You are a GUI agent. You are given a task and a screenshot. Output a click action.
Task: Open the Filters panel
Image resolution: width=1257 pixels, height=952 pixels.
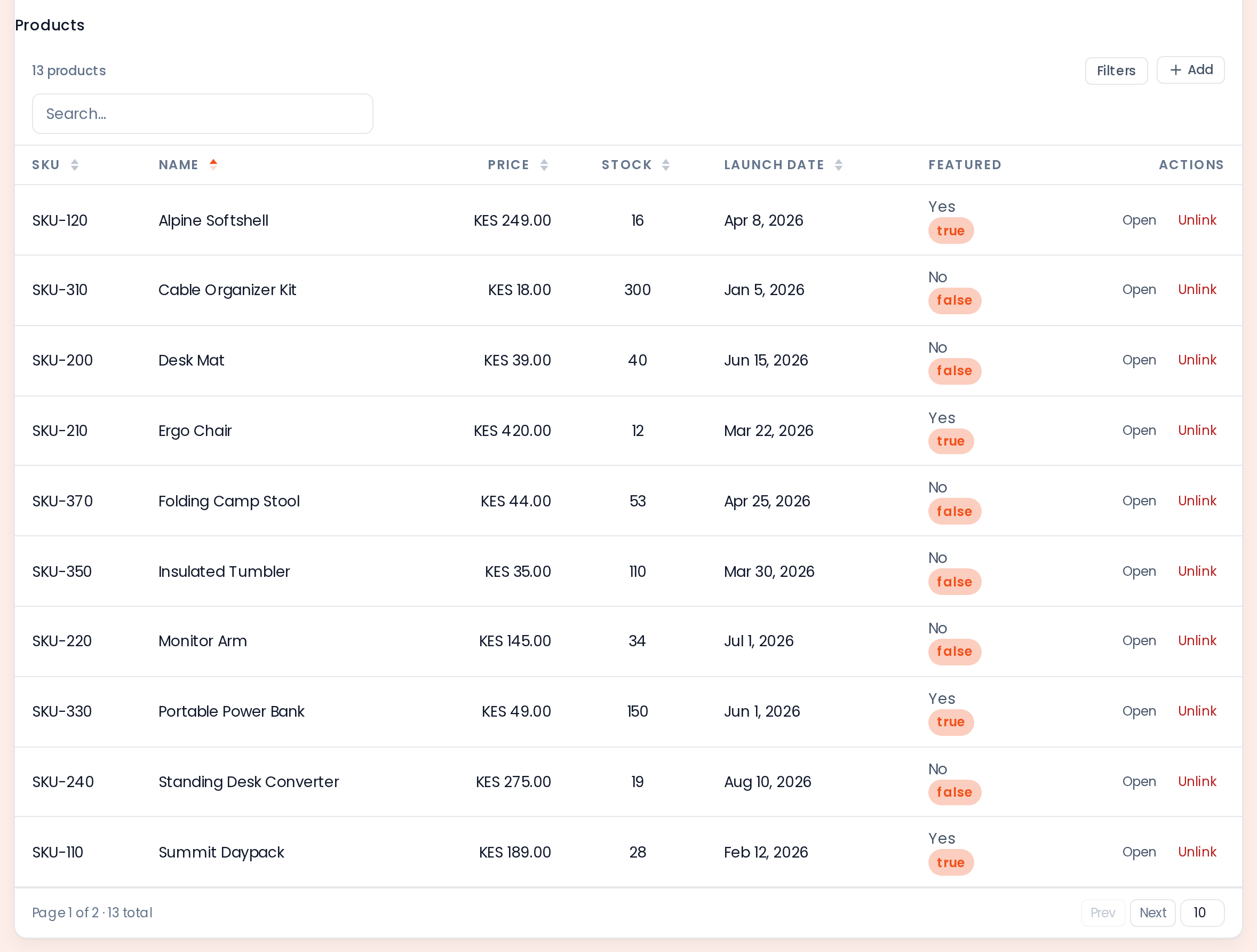coord(1116,70)
